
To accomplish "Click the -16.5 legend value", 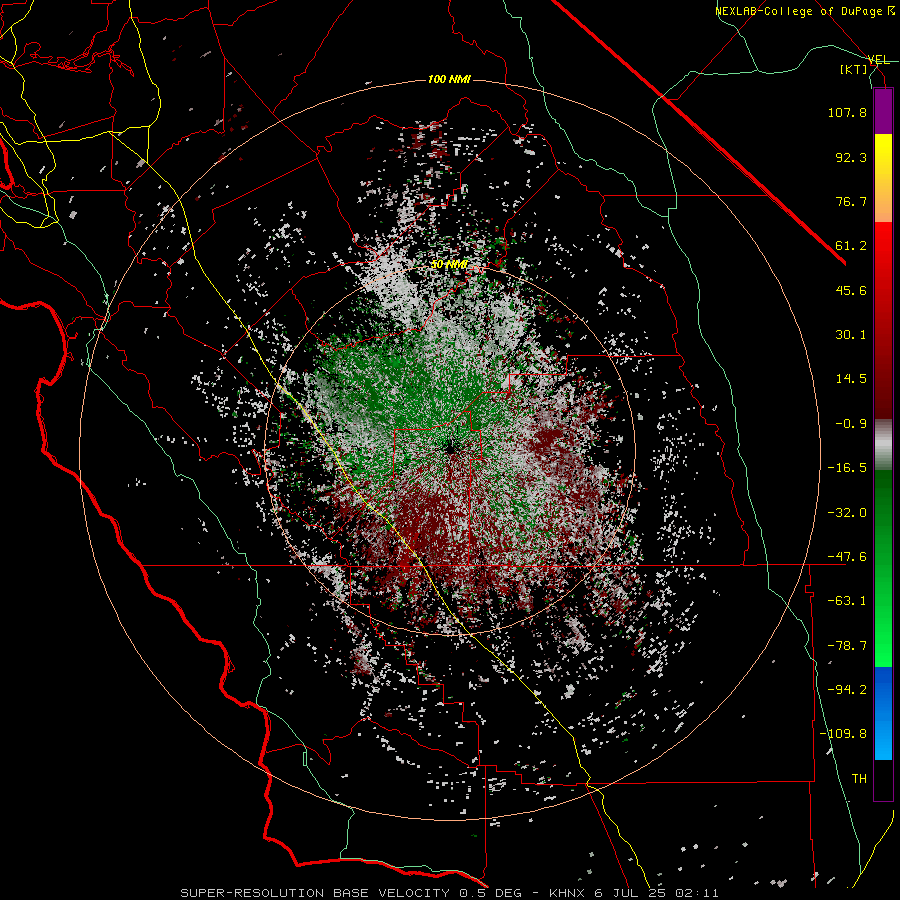I will (x=847, y=468).
